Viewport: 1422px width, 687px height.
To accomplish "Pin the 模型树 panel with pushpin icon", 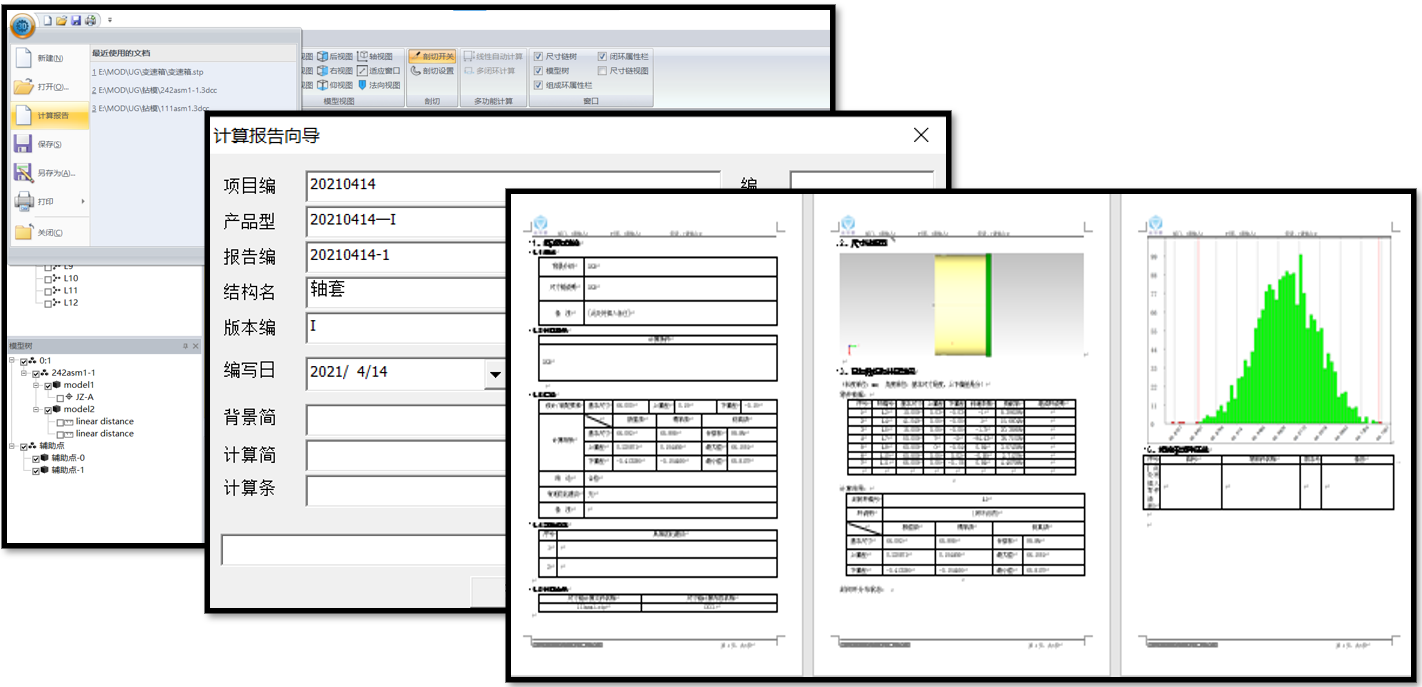I will click(x=185, y=346).
